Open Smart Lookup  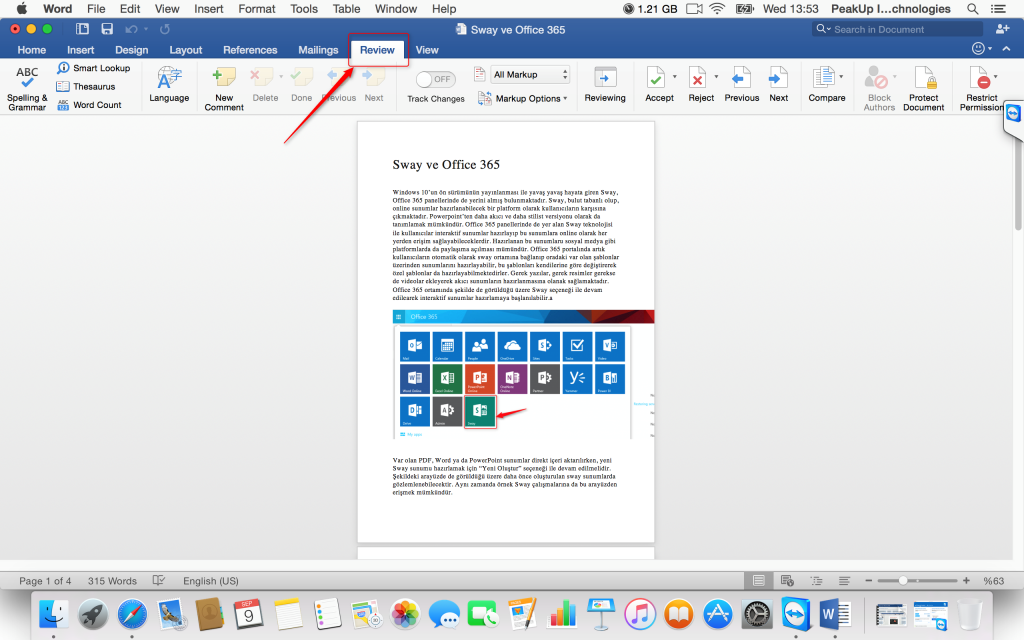94,68
